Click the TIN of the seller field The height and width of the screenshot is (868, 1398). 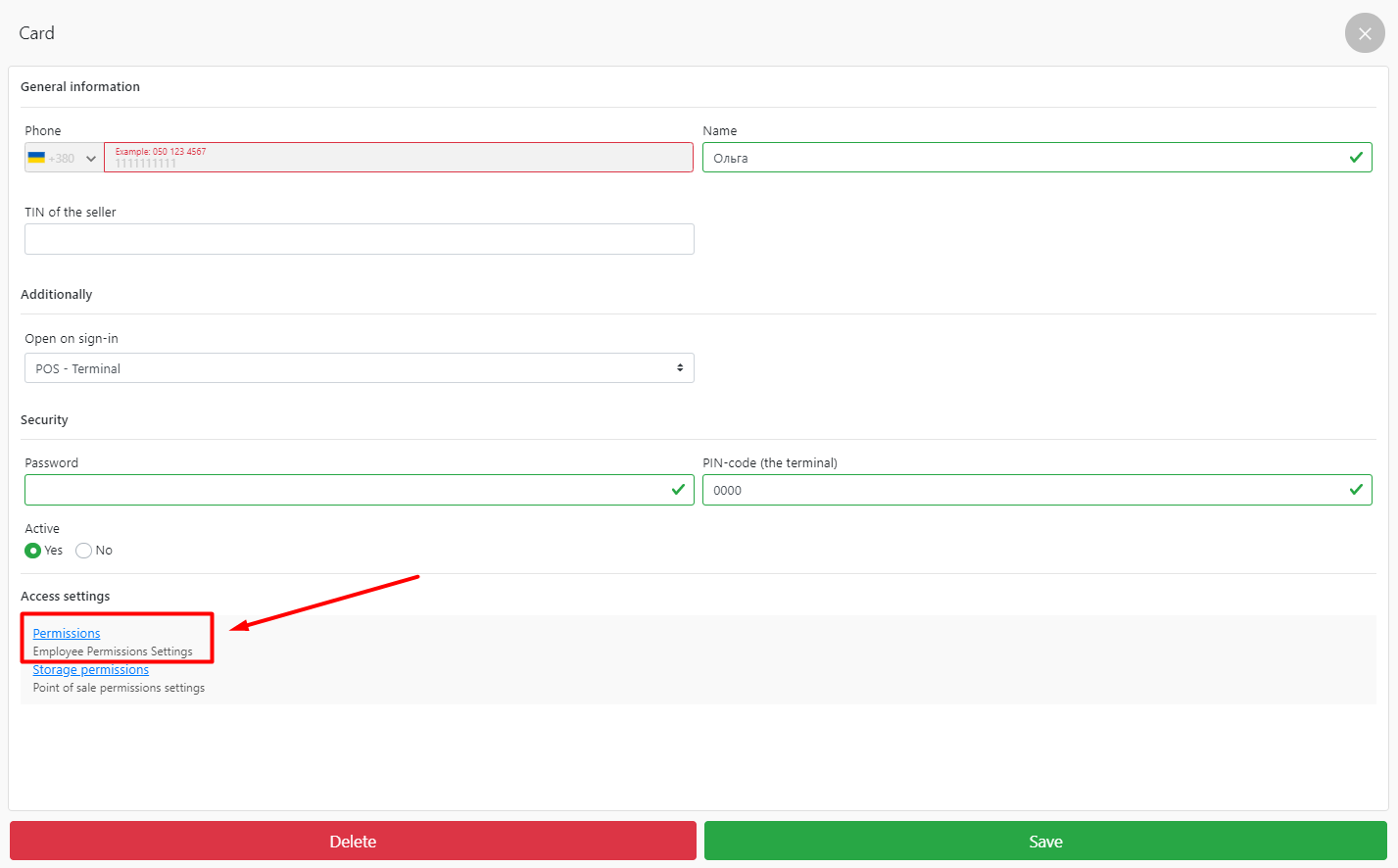359,239
